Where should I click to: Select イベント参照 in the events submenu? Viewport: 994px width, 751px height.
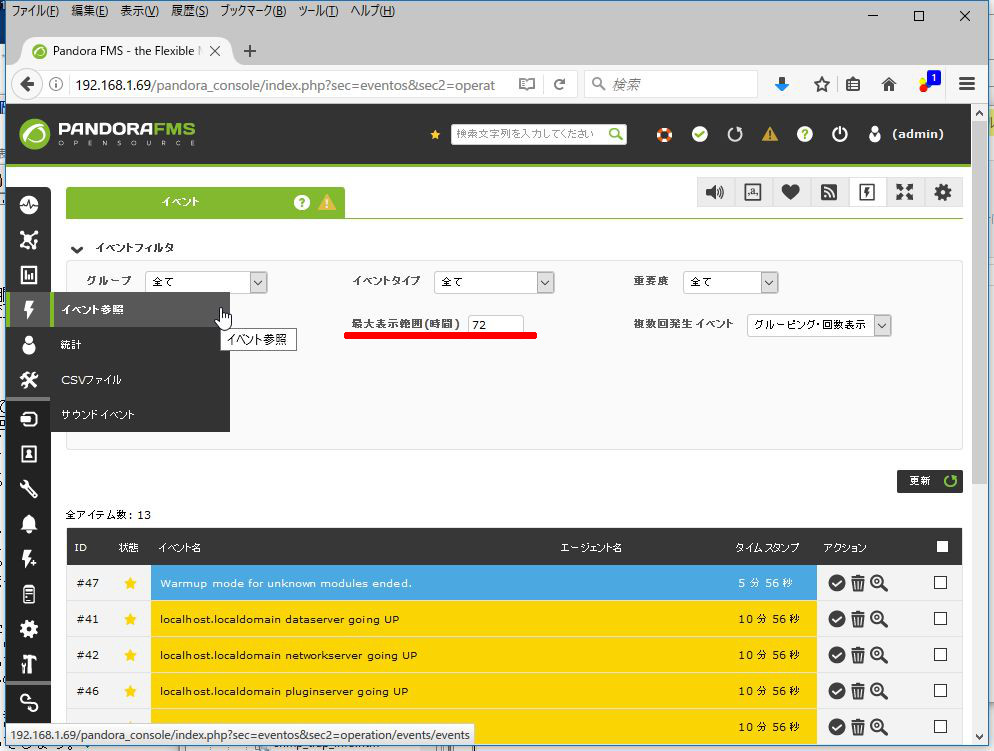tap(140, 310)
